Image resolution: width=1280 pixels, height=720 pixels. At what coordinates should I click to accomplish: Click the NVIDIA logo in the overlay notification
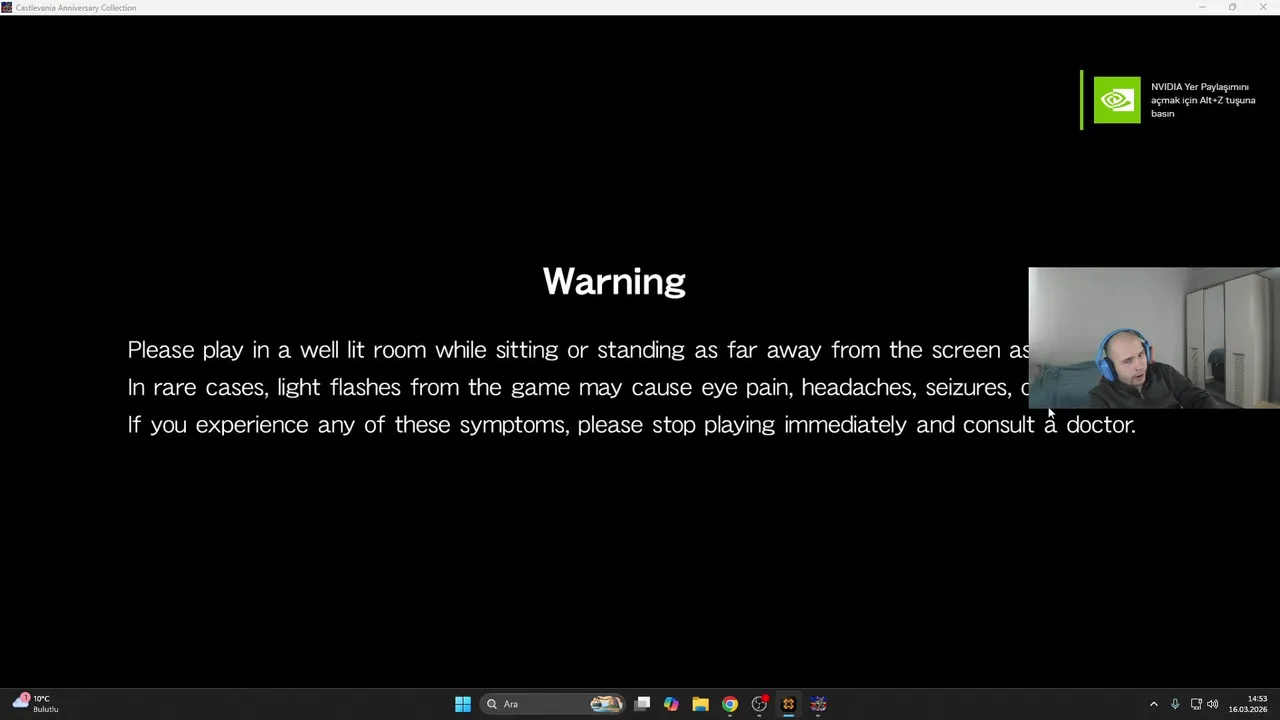[x=1116, y=100]
